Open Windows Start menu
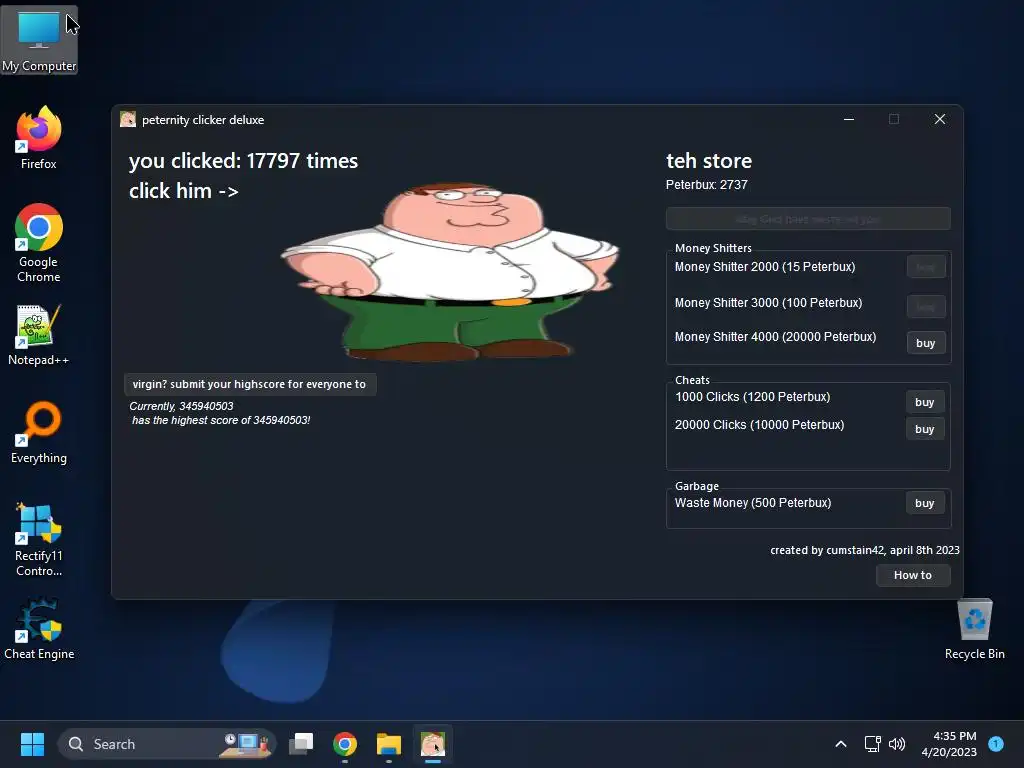Viewport: 1024px width, 768px height. pos(32,744)
